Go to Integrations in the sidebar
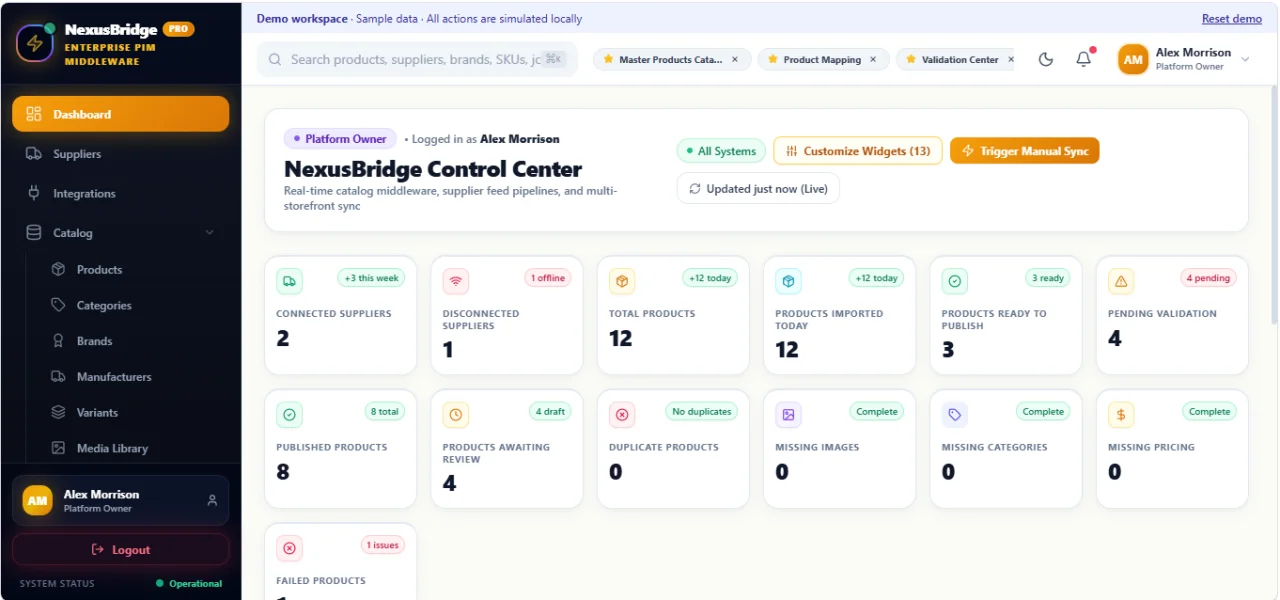The image size is (1280, 600). 120,193
